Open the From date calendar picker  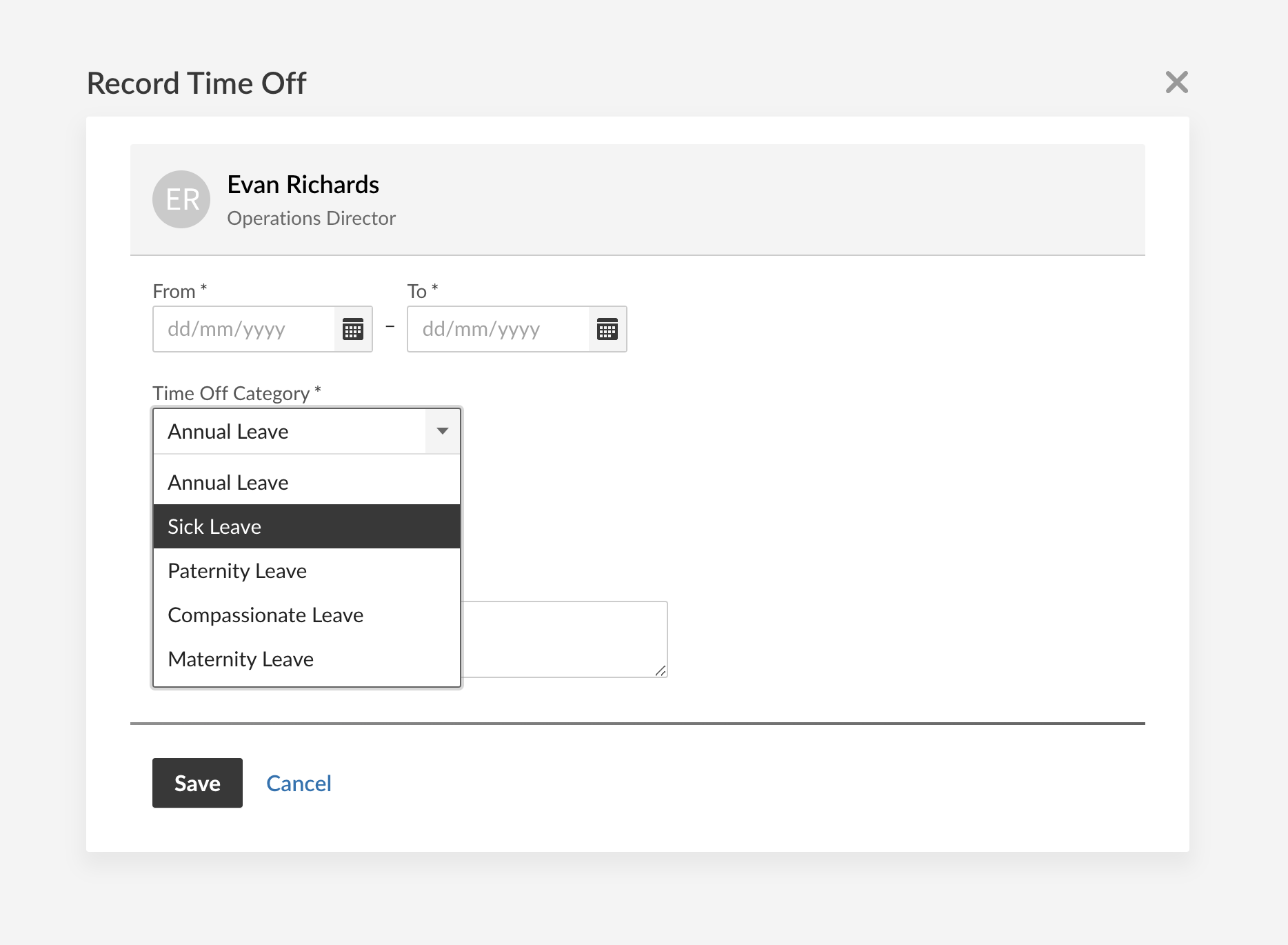[x=353, y=330]
